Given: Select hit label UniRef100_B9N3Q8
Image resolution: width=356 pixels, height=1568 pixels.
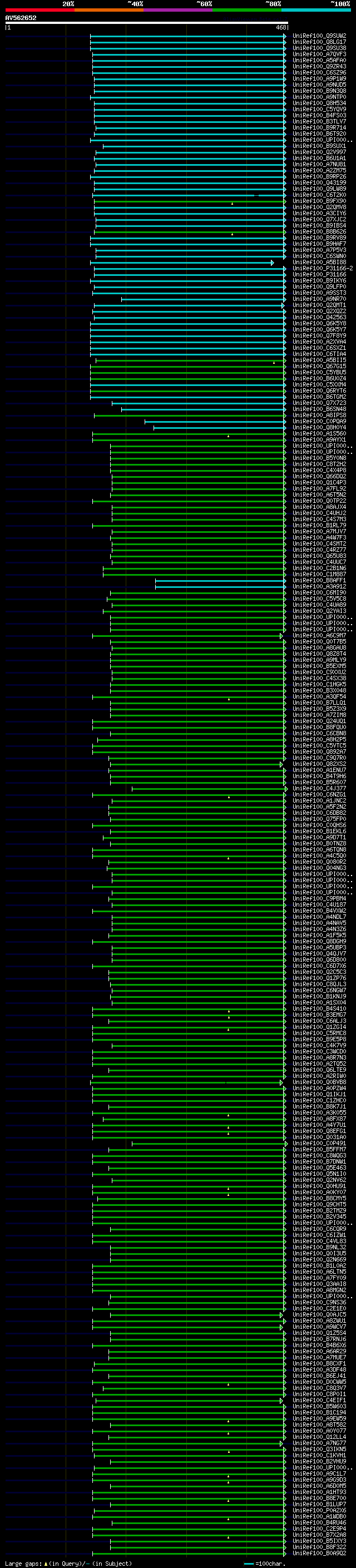Looking at the screenshot, I should [x=319, y=91].
